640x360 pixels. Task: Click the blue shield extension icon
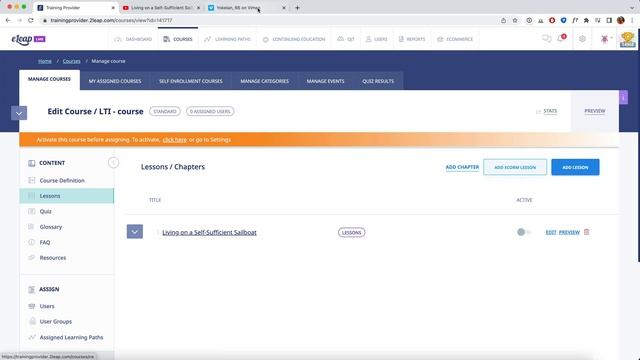(563, 20)
